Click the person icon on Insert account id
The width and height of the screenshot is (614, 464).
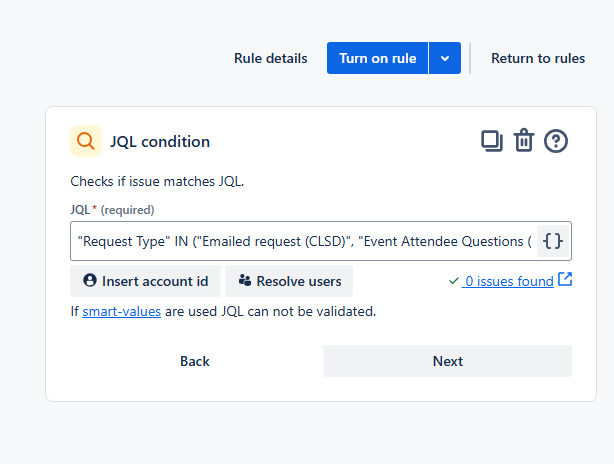coord(90,281)
